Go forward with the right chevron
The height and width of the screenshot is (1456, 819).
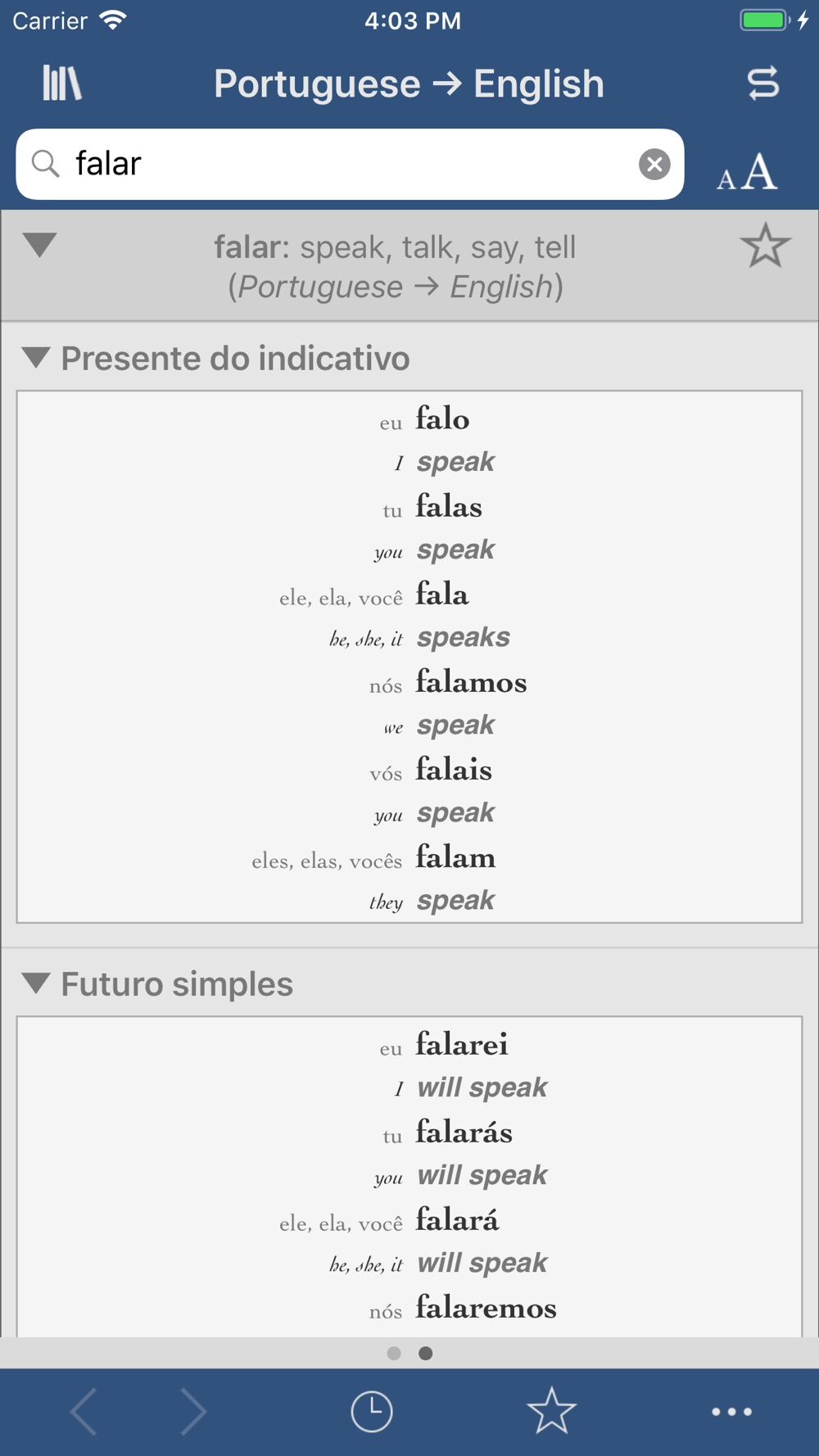tap(193, 1412)
